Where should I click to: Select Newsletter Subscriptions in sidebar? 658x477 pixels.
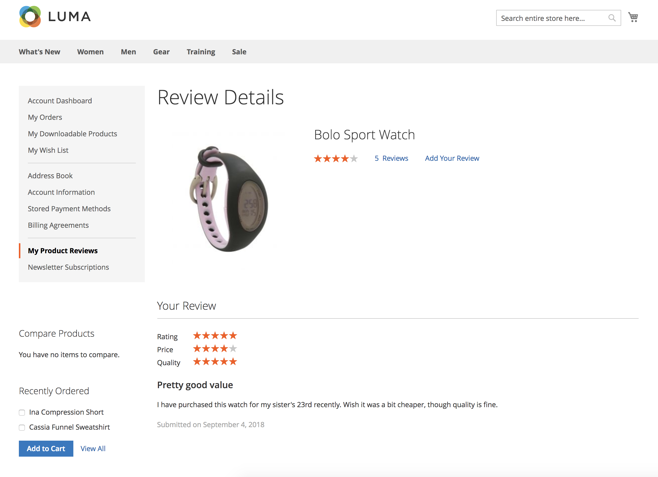click(68, 267)
